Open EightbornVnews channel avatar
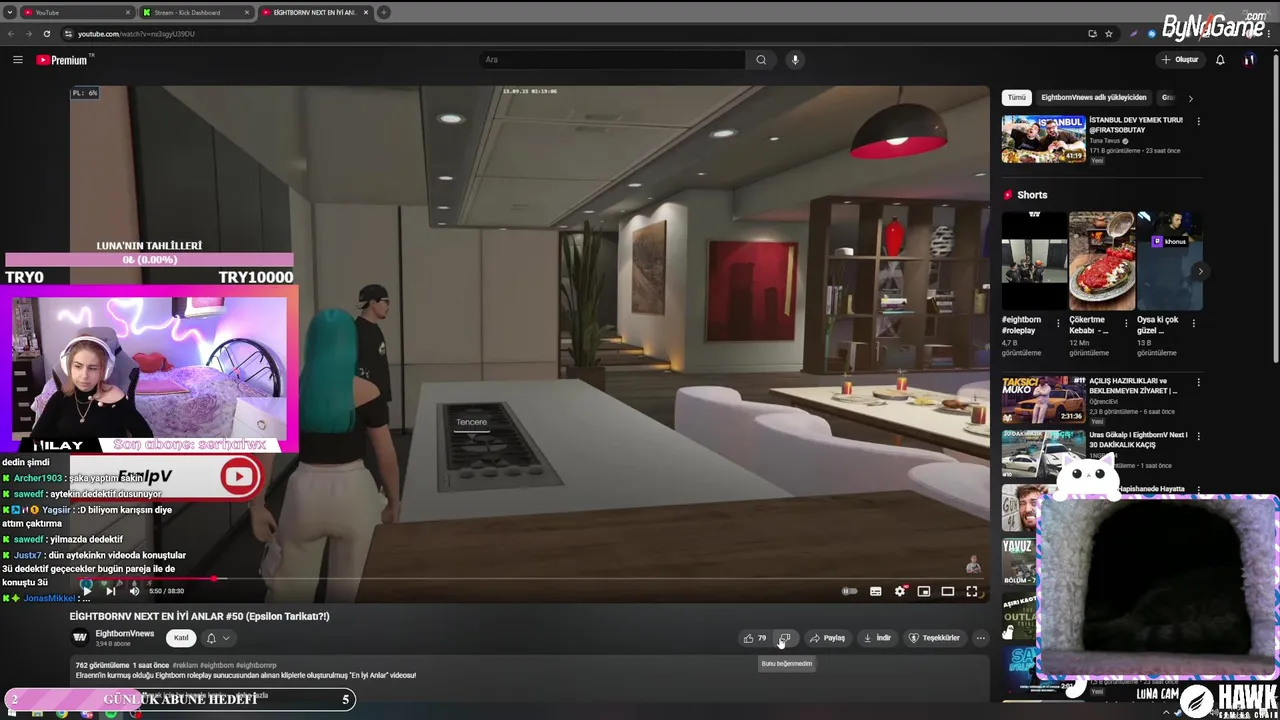The height and width of the screenshot is (720, 1280). [80, 638]
